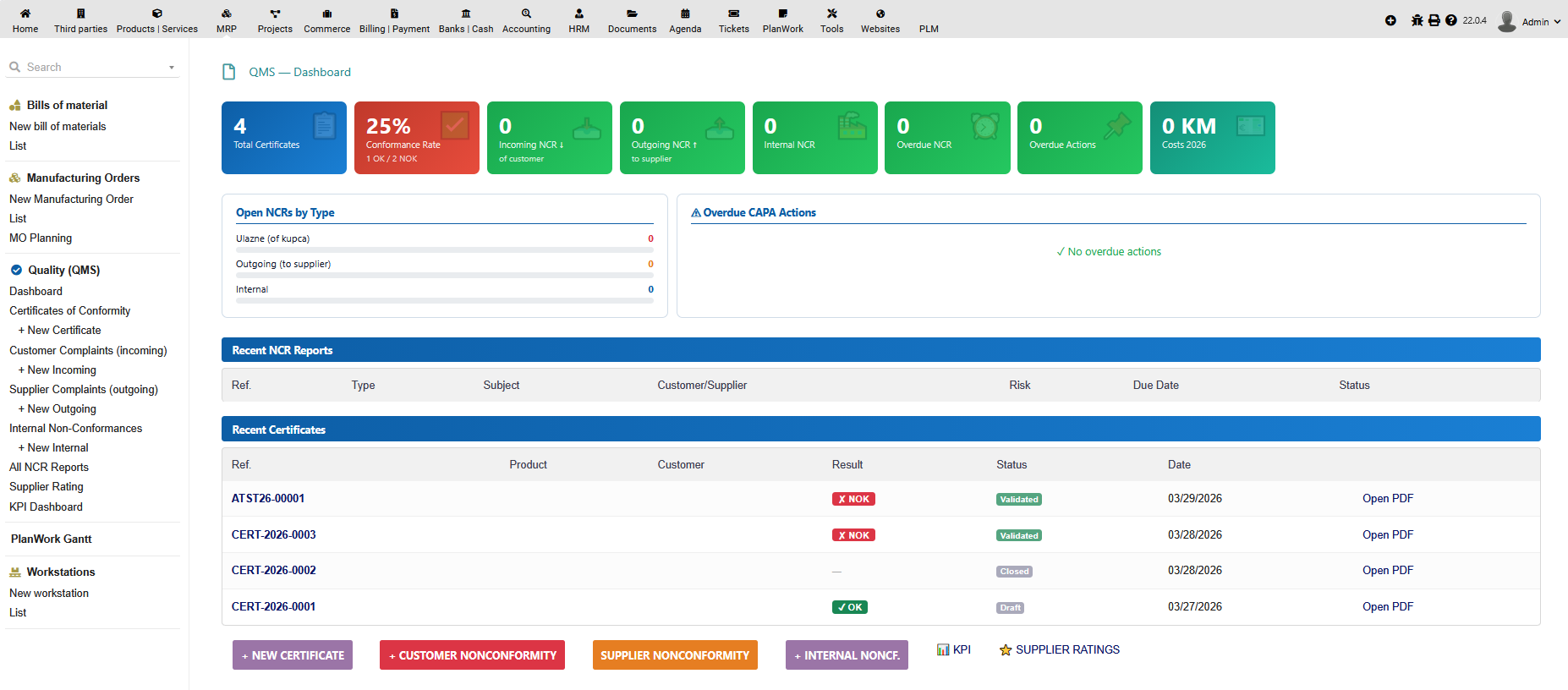This screenshot has width=1568, height=690.
Task: Click the + INTERNAL NONCF. button
Action: (847, 655)
